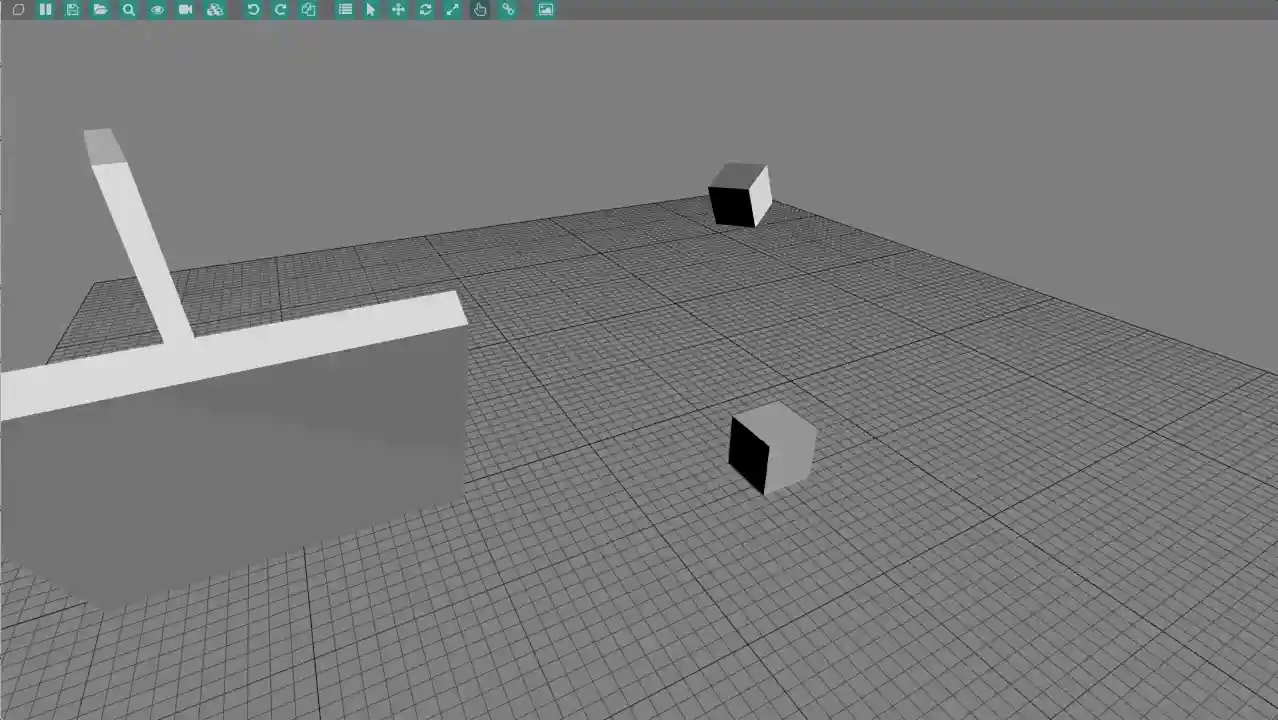
Task: Redo the last action
Action: (x=280, y=9)
